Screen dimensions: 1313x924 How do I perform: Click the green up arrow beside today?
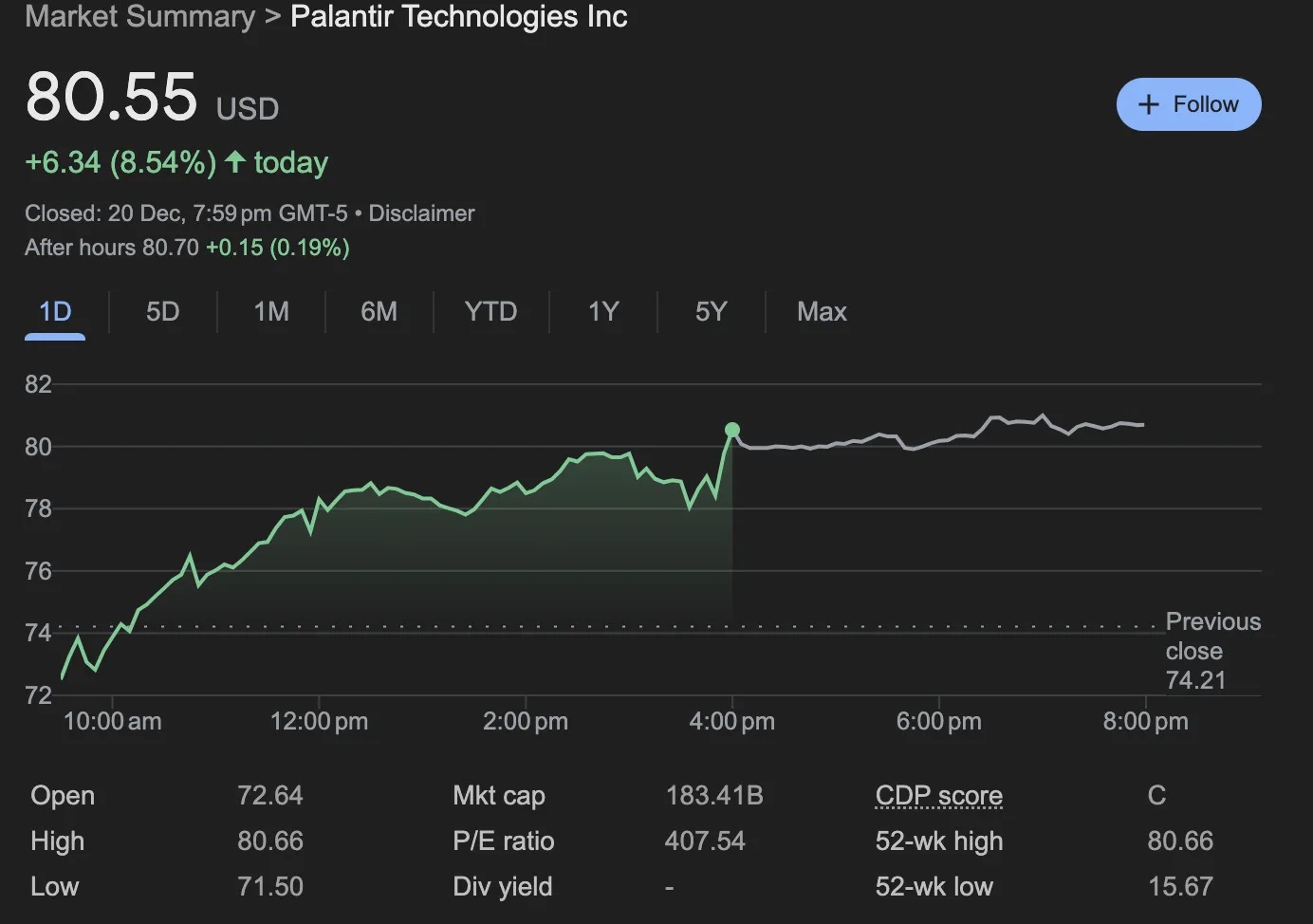point(235,162)
